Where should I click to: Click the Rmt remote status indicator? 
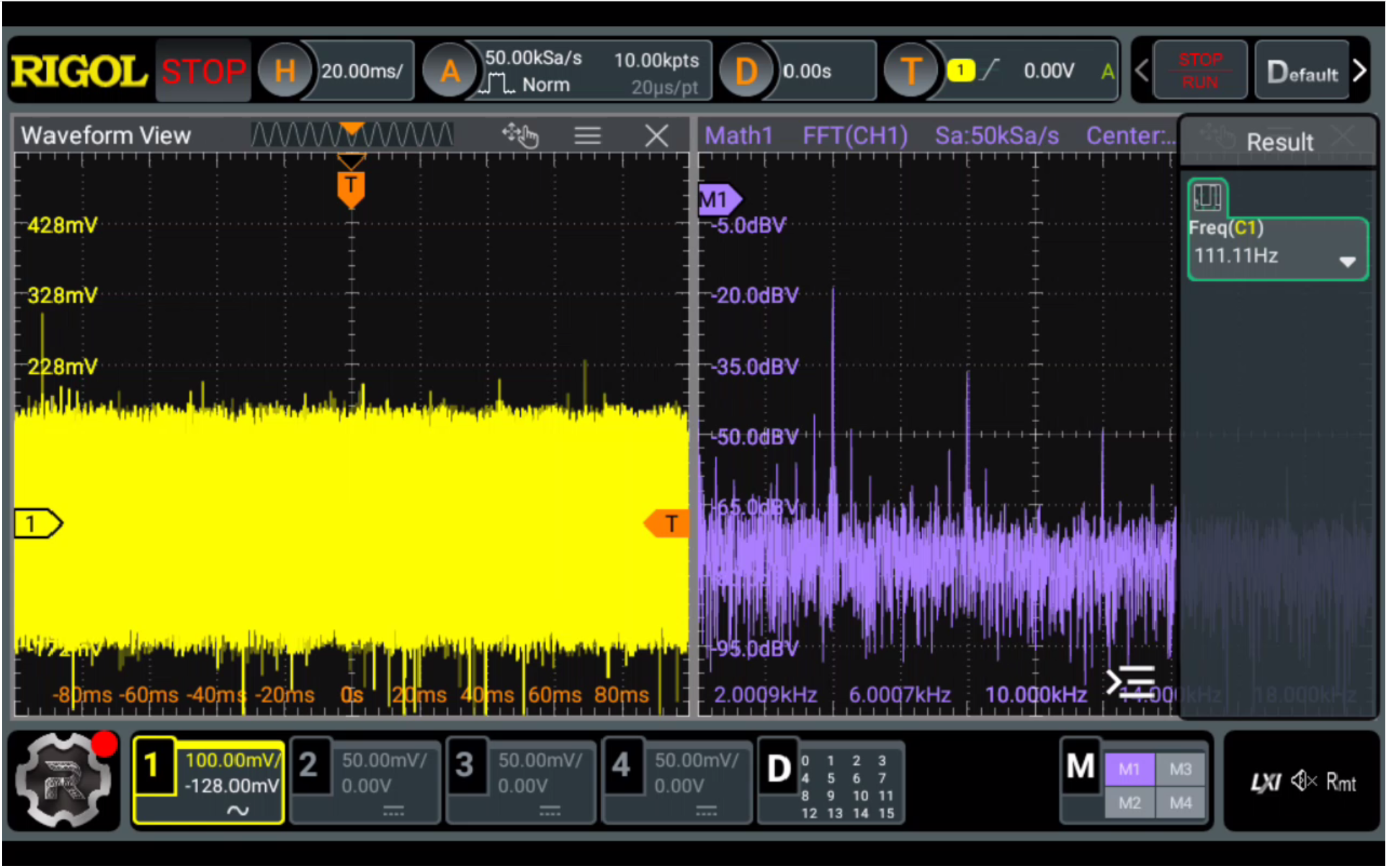click(x=1341, y=782)
